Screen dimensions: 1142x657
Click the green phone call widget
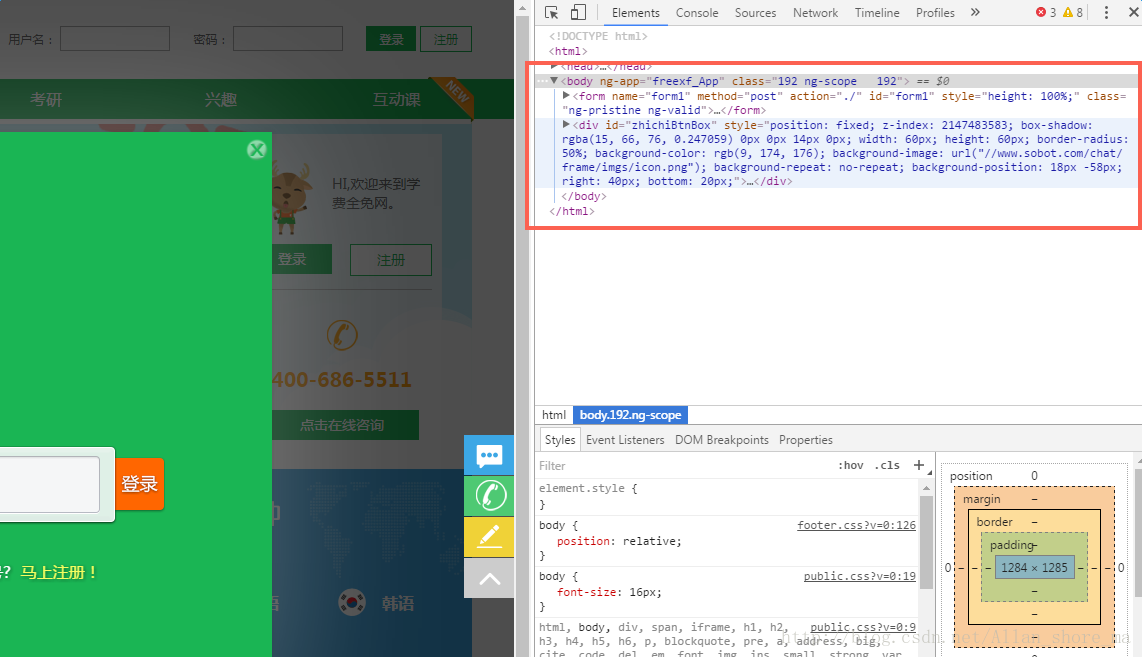[489, 495]
